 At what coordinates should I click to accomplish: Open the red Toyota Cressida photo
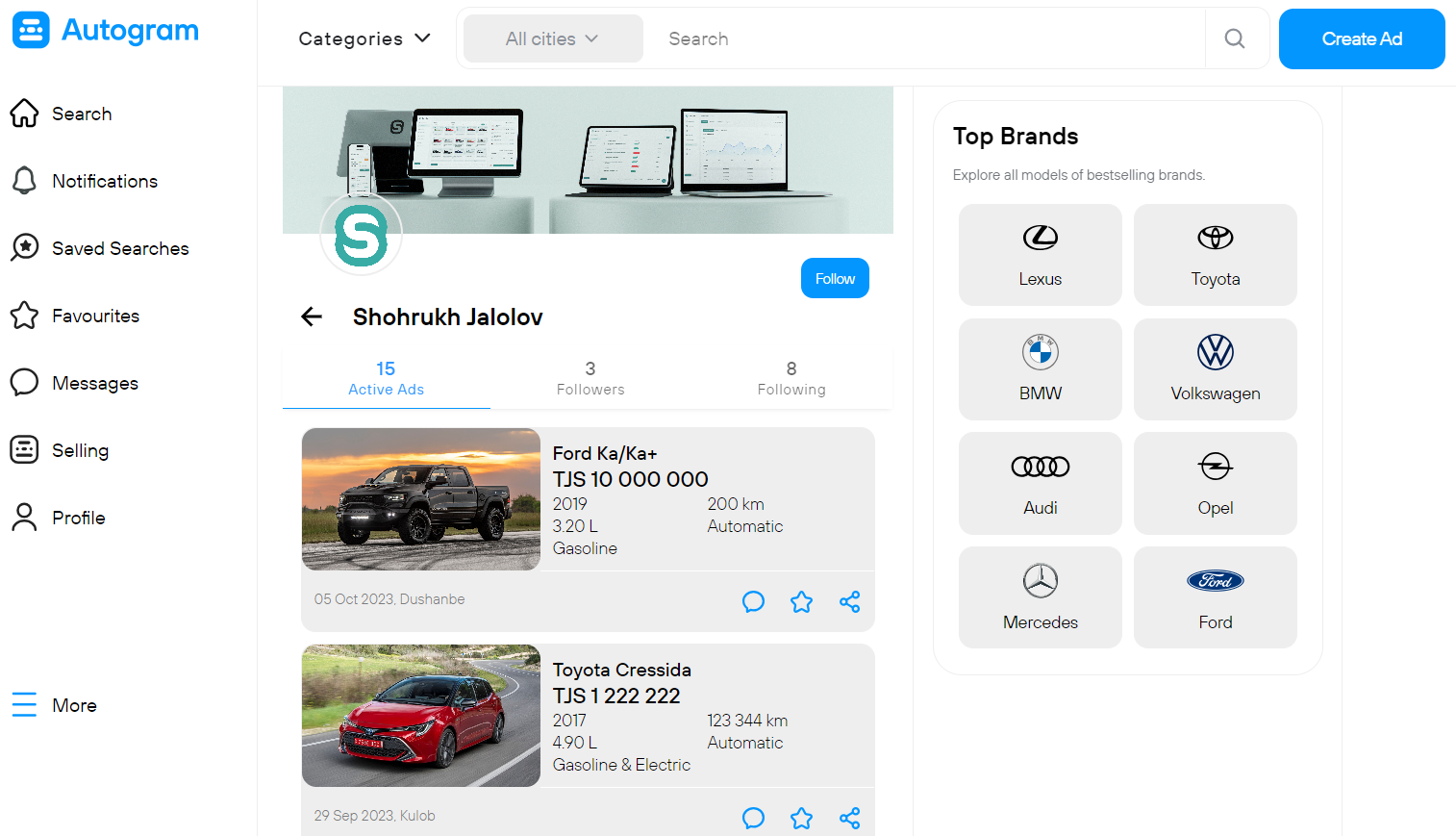(421, 716)
